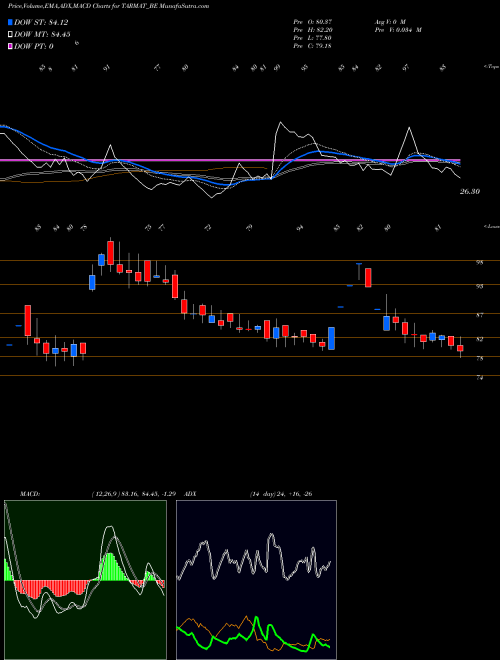This screenshot has width=500, height=660.
Task: Select the 'DOW PT: 0' legend text
Action: [34, 46]
